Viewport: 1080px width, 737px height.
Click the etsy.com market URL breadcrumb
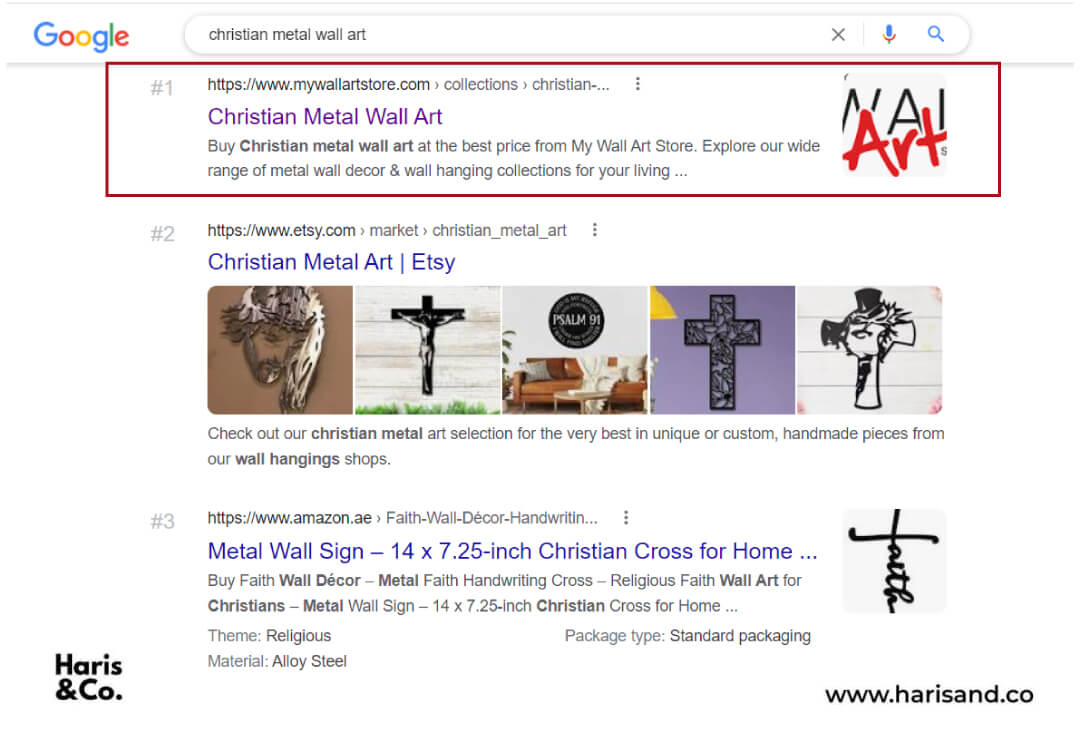click(x=387, y=230)
